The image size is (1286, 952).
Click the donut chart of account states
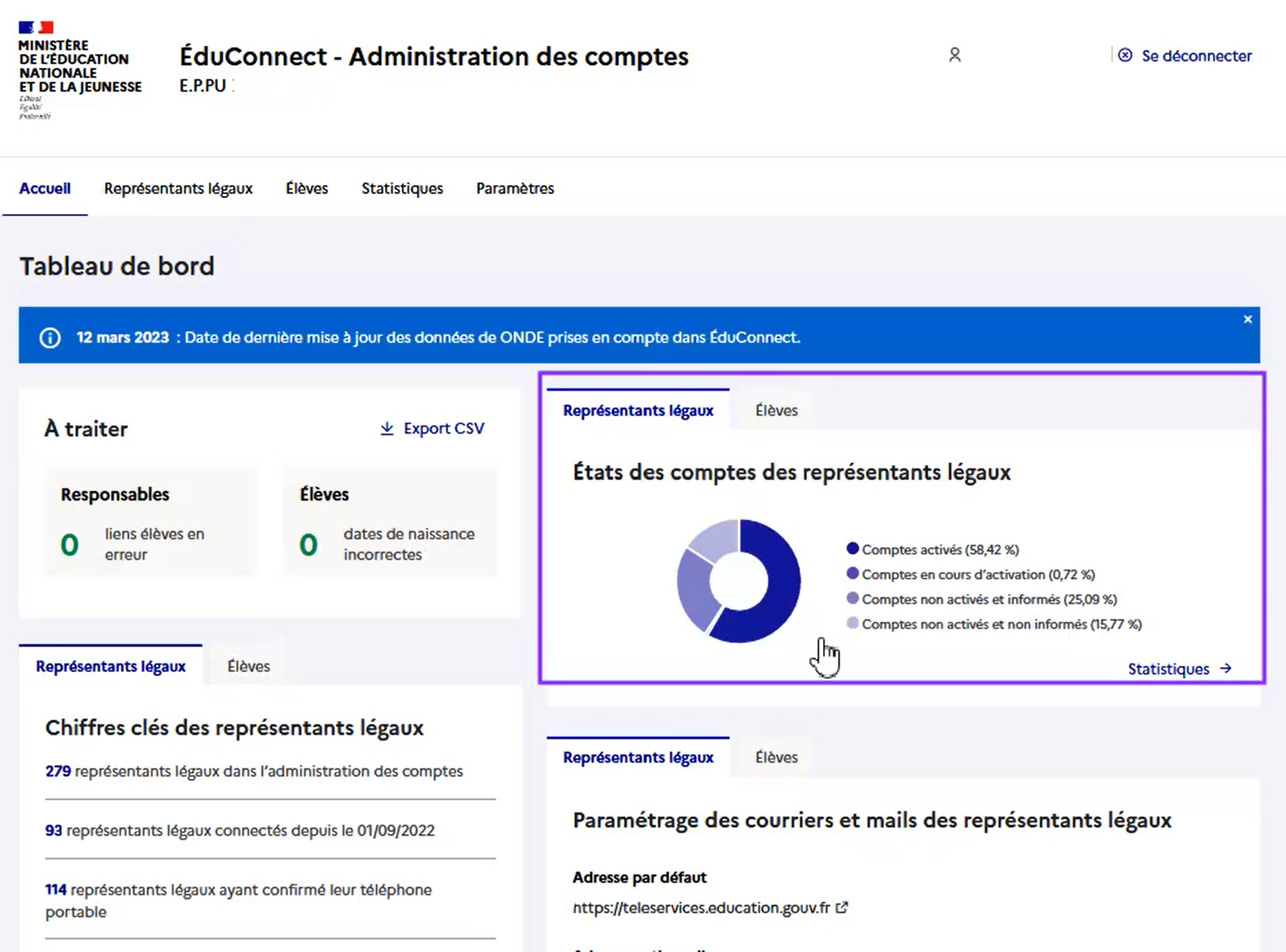pos(739,579)
